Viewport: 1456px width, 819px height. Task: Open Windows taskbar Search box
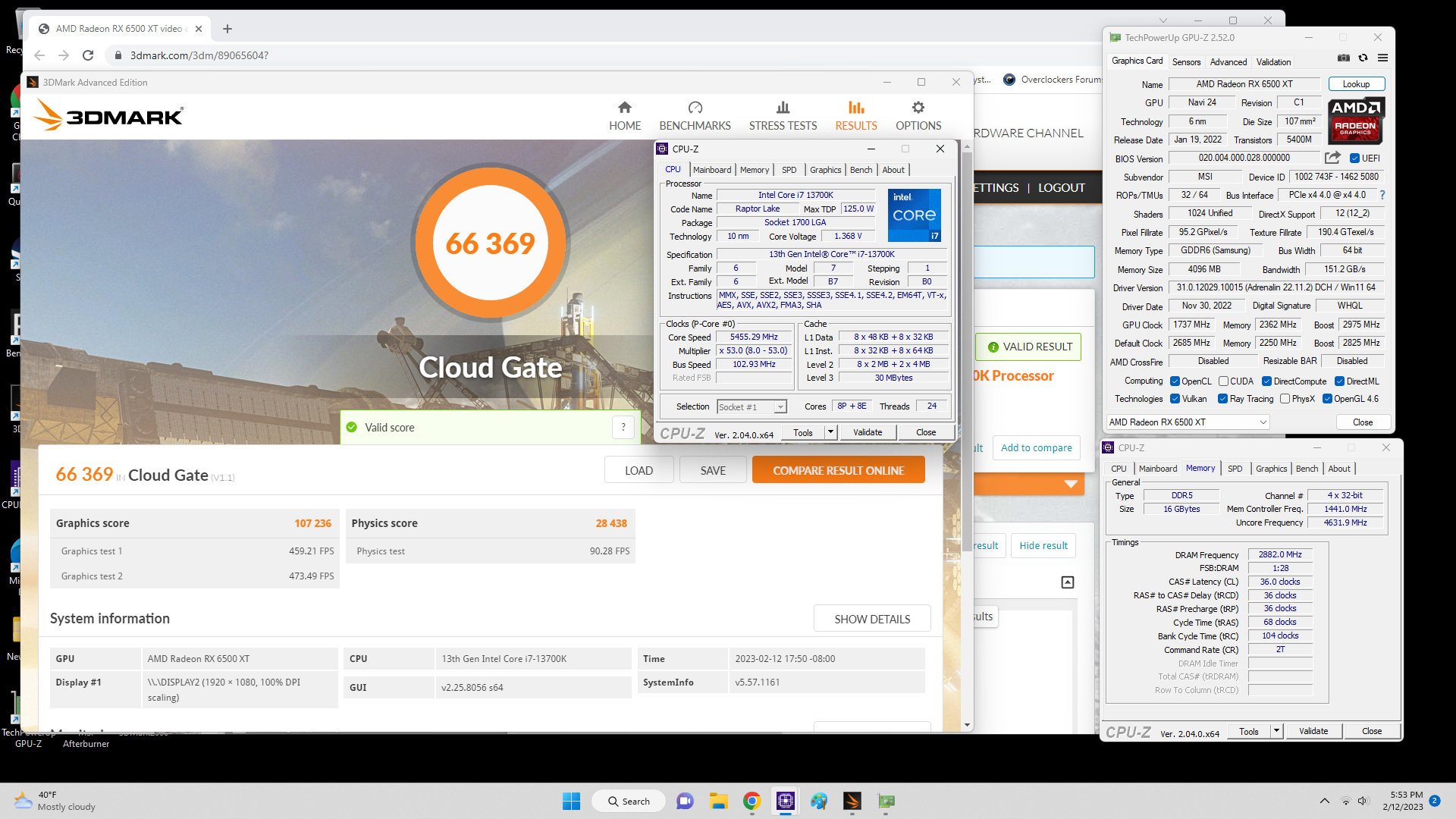[629, 801]
